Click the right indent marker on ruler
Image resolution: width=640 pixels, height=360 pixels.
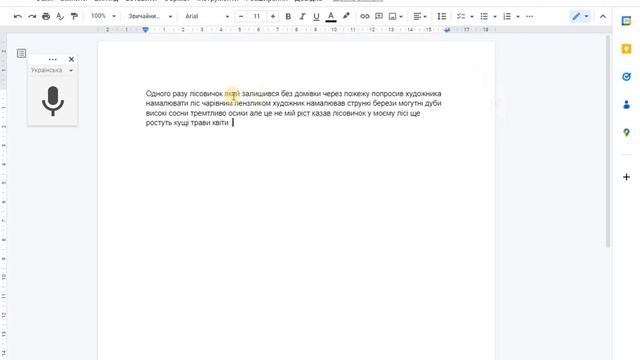click(447, 30)
